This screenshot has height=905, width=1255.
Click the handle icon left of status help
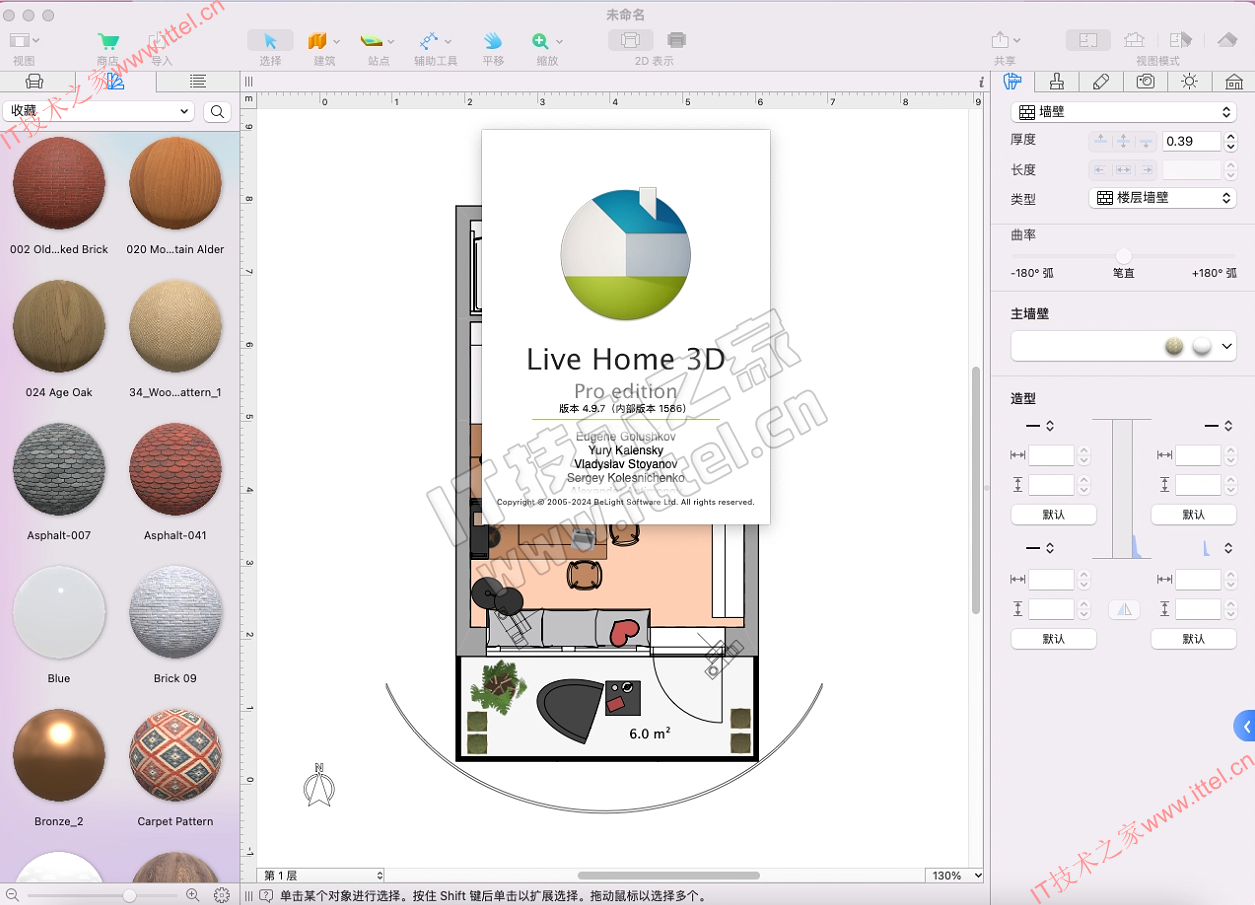click(249, 896)
